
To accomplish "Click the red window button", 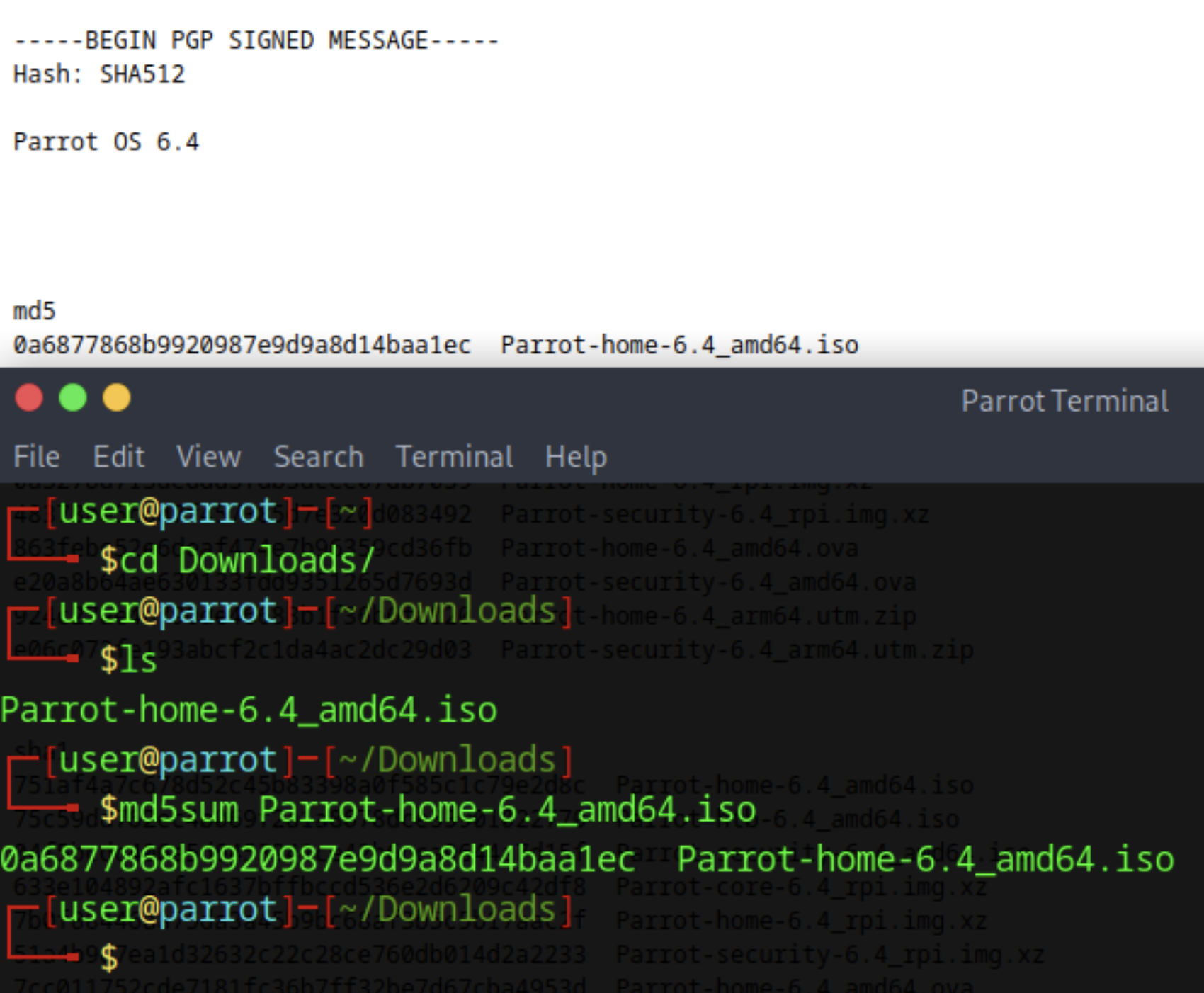I will pyautogui.click(x=29, y=397).
